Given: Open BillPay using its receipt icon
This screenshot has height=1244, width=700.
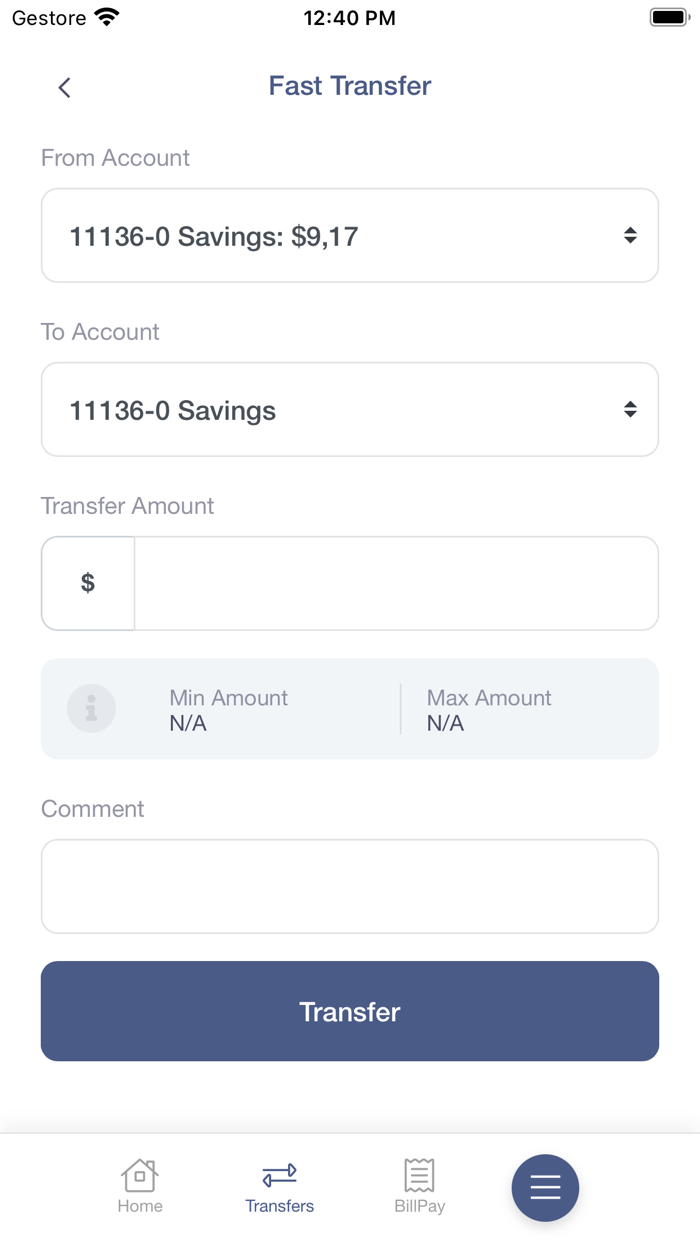Looking at the screenshot, I should tap(419, 1176).
